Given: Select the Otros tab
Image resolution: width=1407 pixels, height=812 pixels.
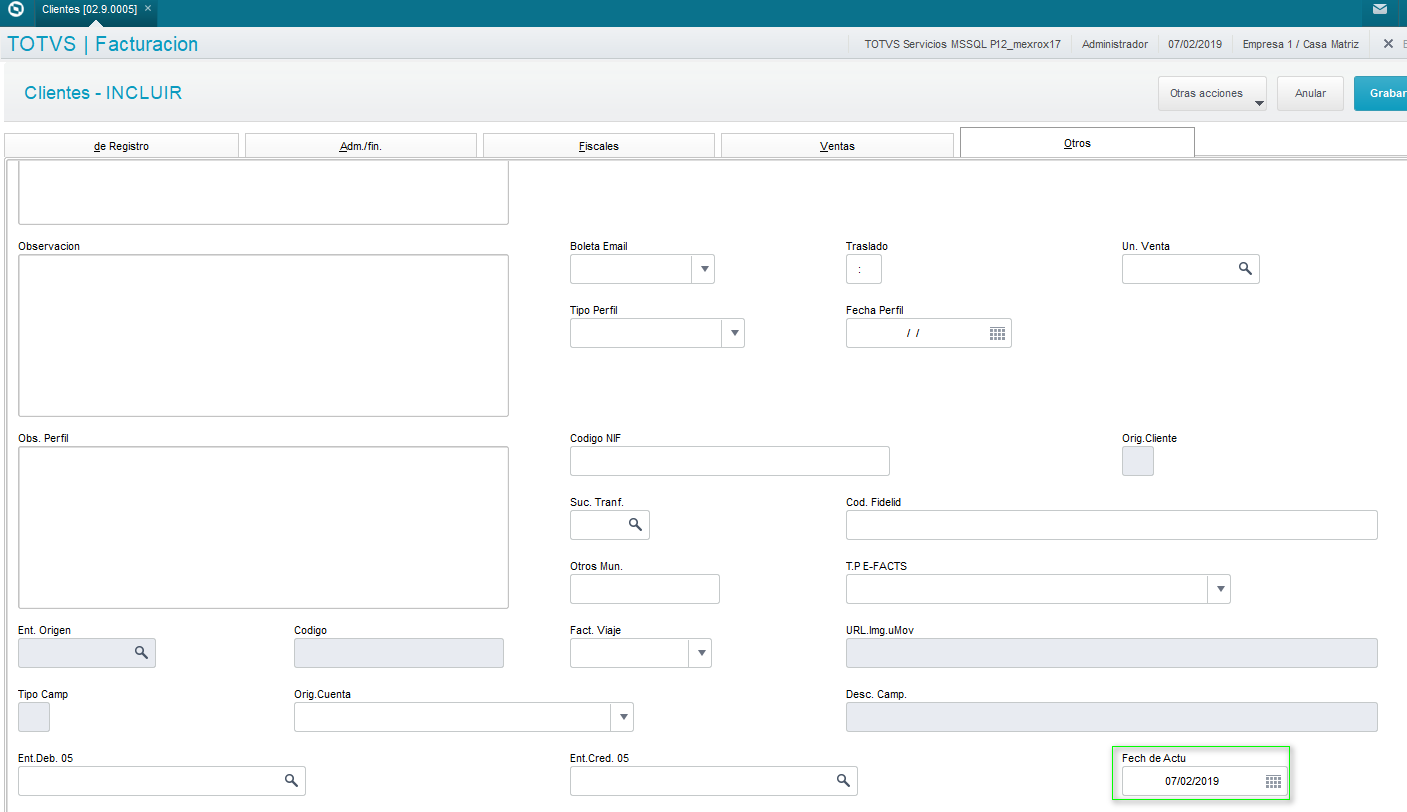Looking at the screenshot, I should (x=1077, y=143).
